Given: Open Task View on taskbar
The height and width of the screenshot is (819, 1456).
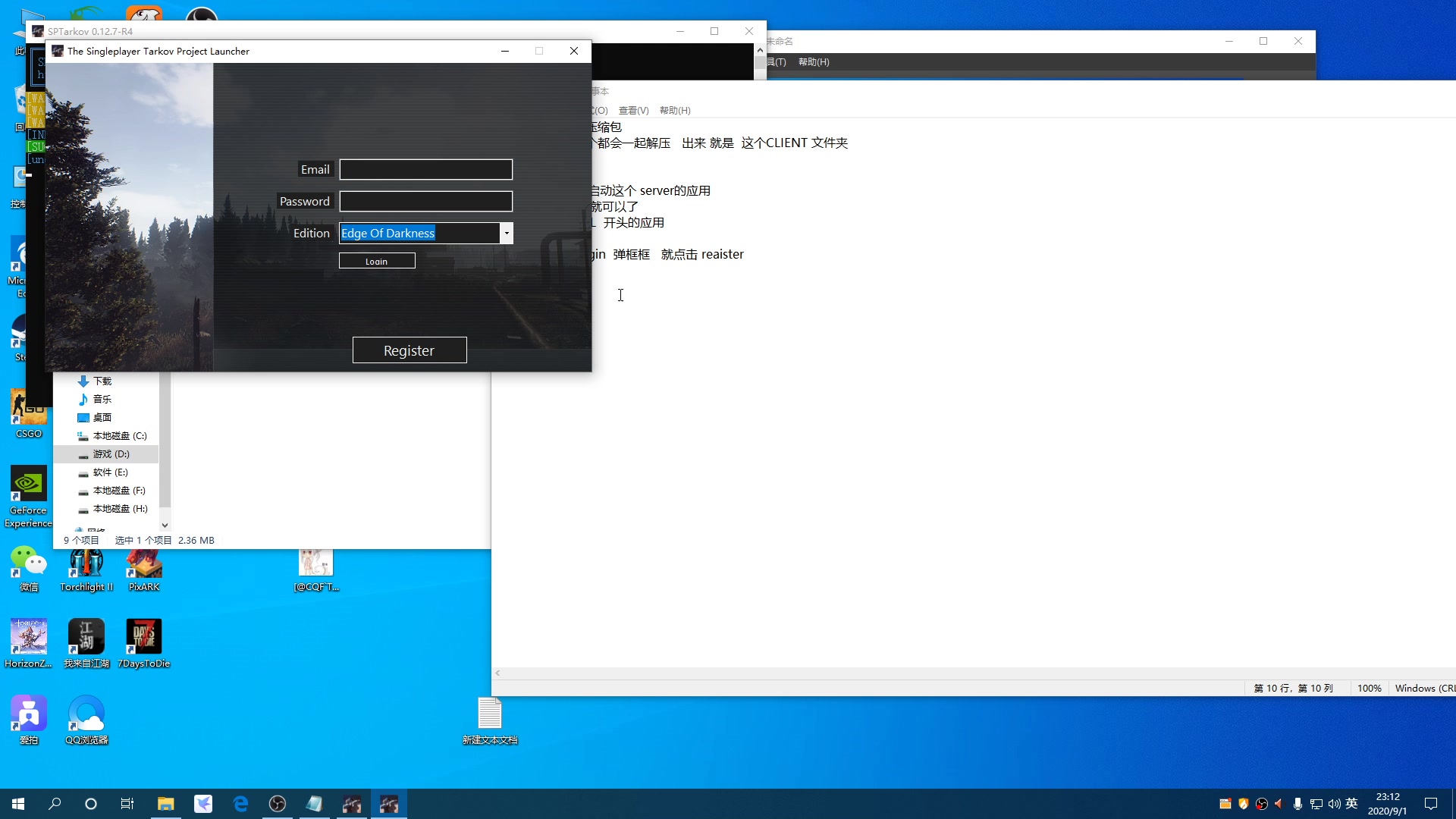Looking at the screenshot, I should [x=127, y=804].
